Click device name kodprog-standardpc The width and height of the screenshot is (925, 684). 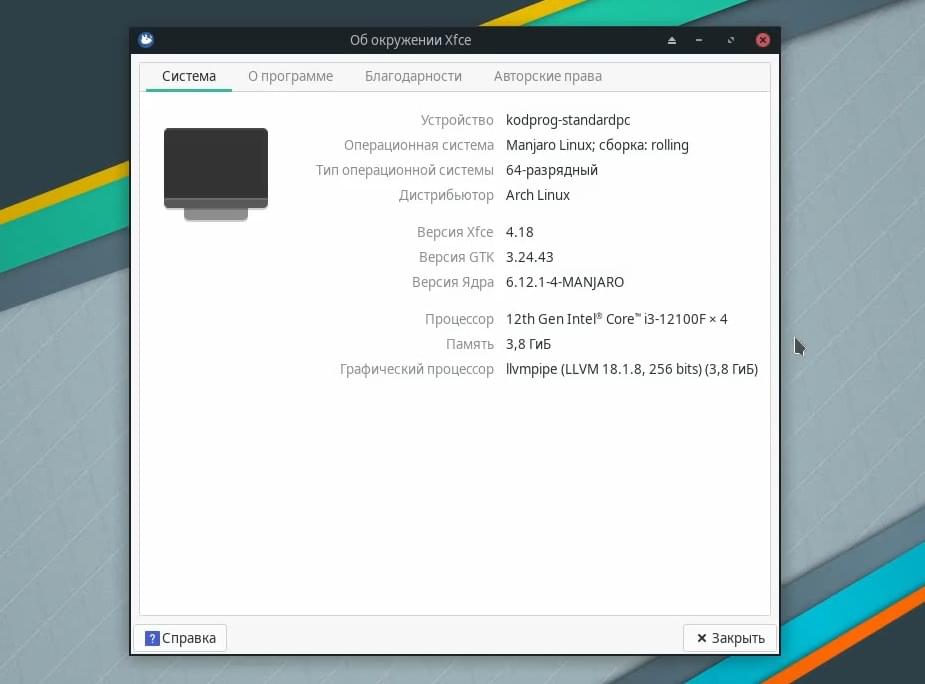pyautogui.click(x=568, y=120)
